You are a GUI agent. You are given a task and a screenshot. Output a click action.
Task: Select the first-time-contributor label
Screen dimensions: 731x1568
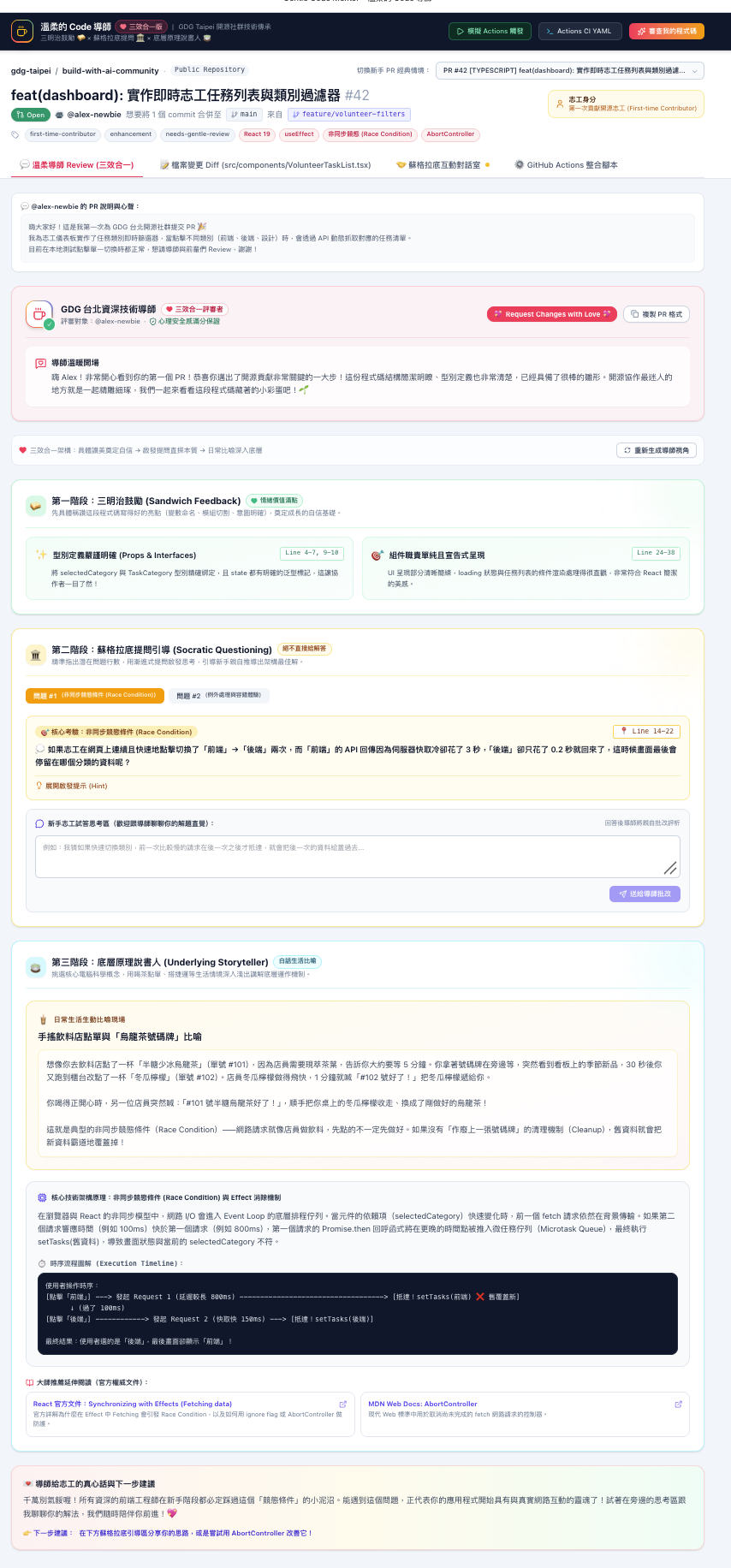pos(62,134)
